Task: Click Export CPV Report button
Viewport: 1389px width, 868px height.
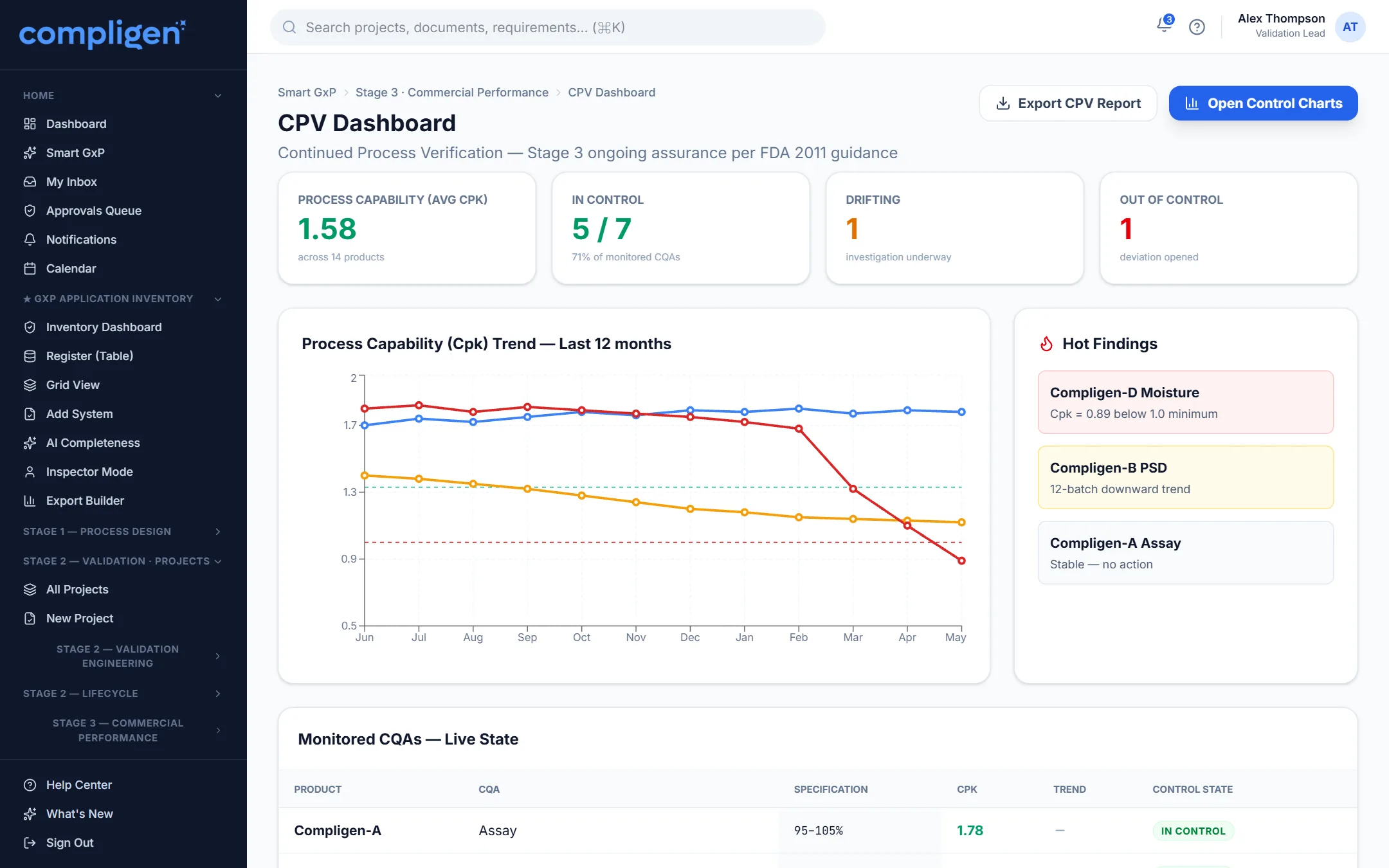Action: 1068,103
